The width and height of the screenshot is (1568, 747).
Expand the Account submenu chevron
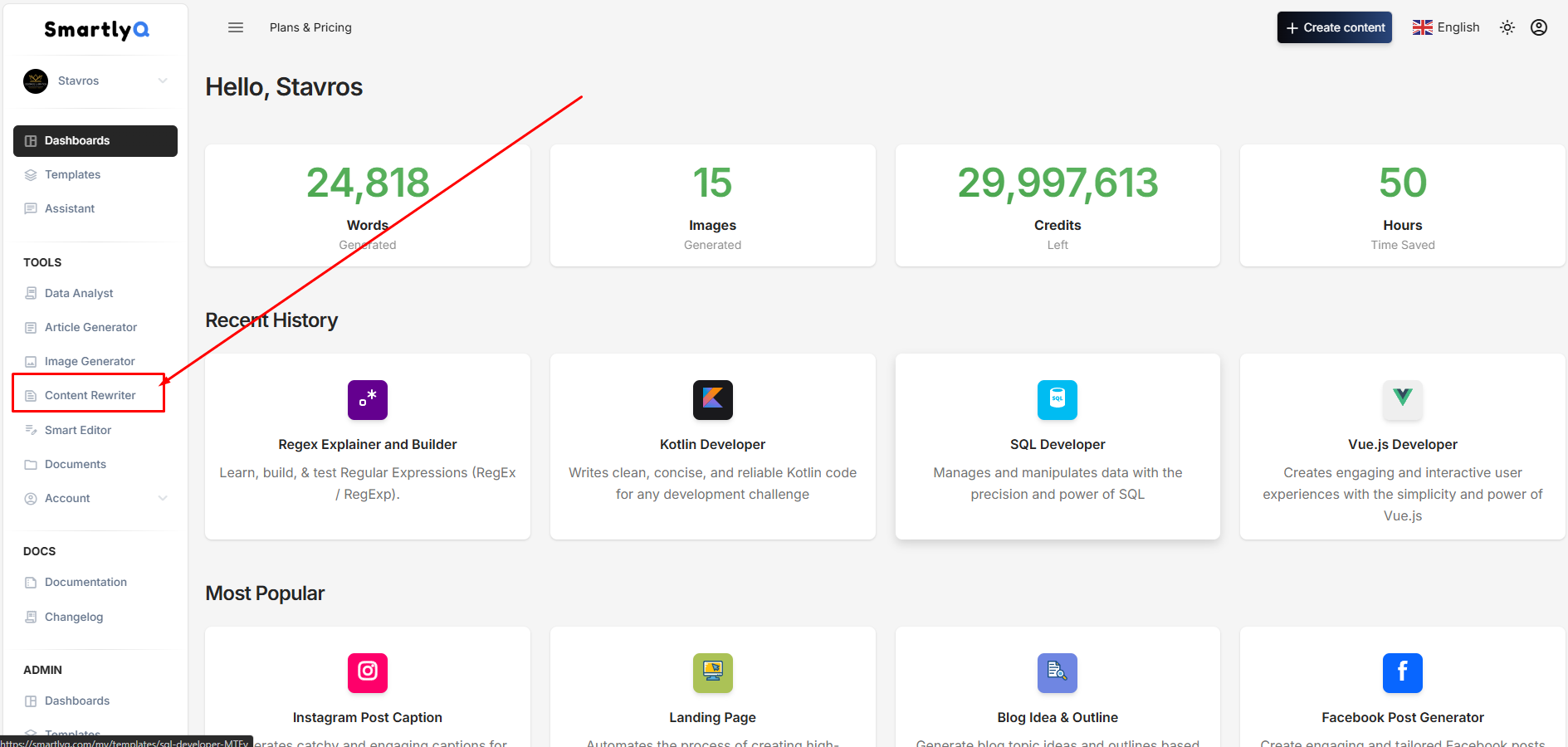(x=163, y=498)
